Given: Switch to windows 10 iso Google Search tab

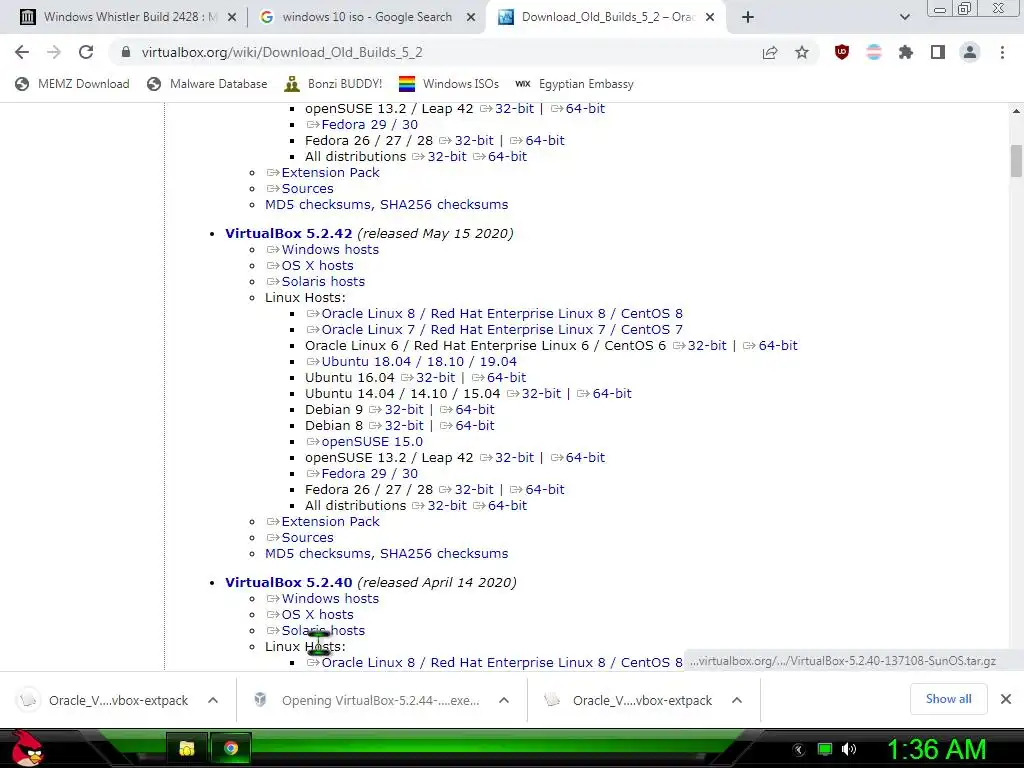Looking at the screenshot, I should (x=367, y=17).
